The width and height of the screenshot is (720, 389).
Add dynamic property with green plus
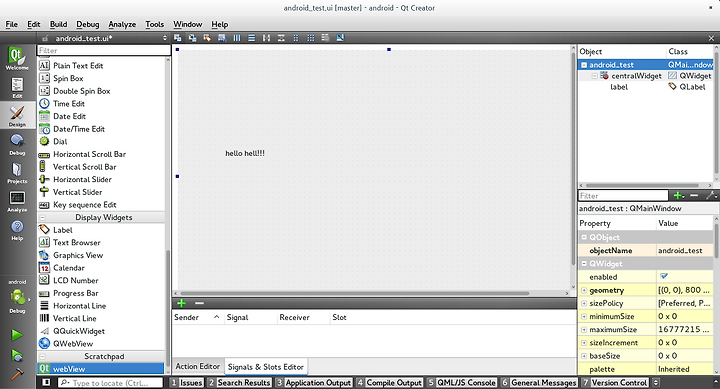click(x=678, y=196)
